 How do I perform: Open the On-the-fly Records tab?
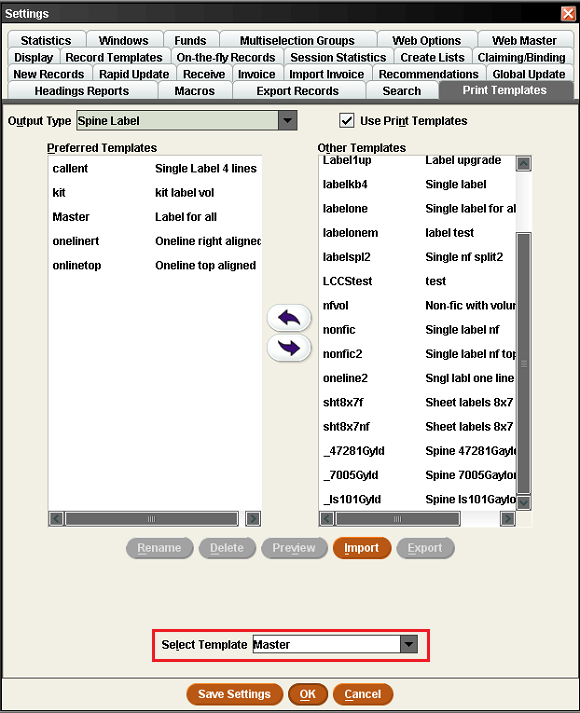(x=226, y=57)
